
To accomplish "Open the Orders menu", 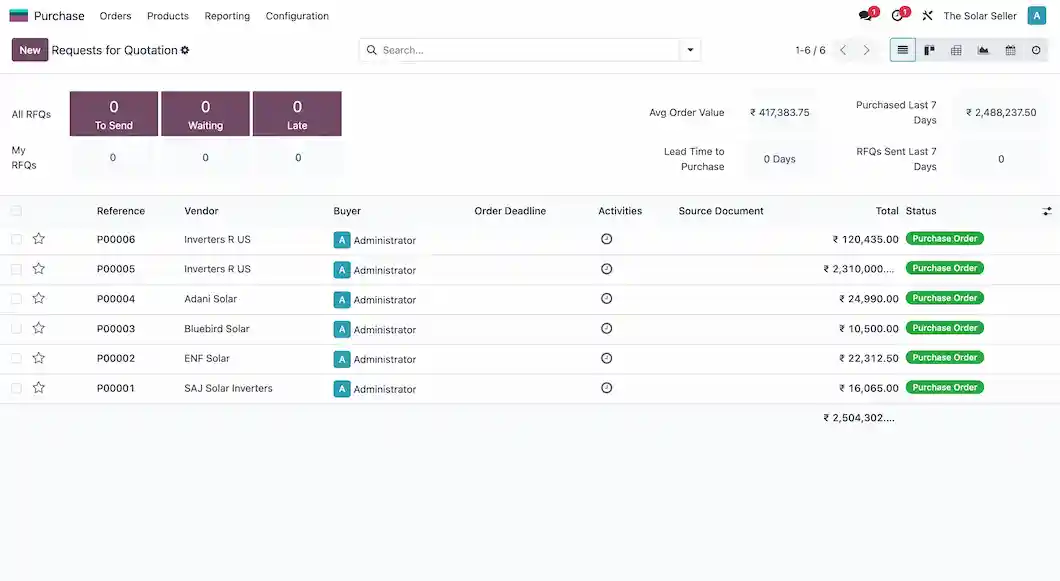I will (115, 16).
